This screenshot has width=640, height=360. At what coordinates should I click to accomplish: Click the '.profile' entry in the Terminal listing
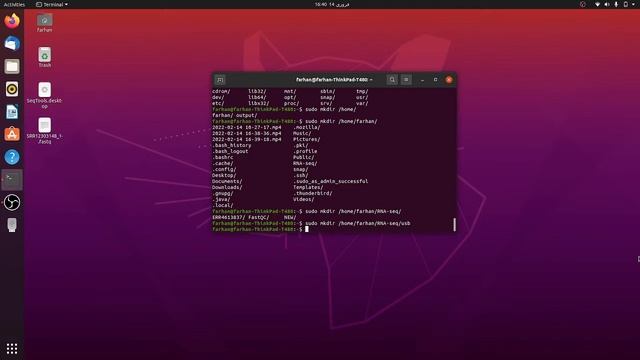305,151
